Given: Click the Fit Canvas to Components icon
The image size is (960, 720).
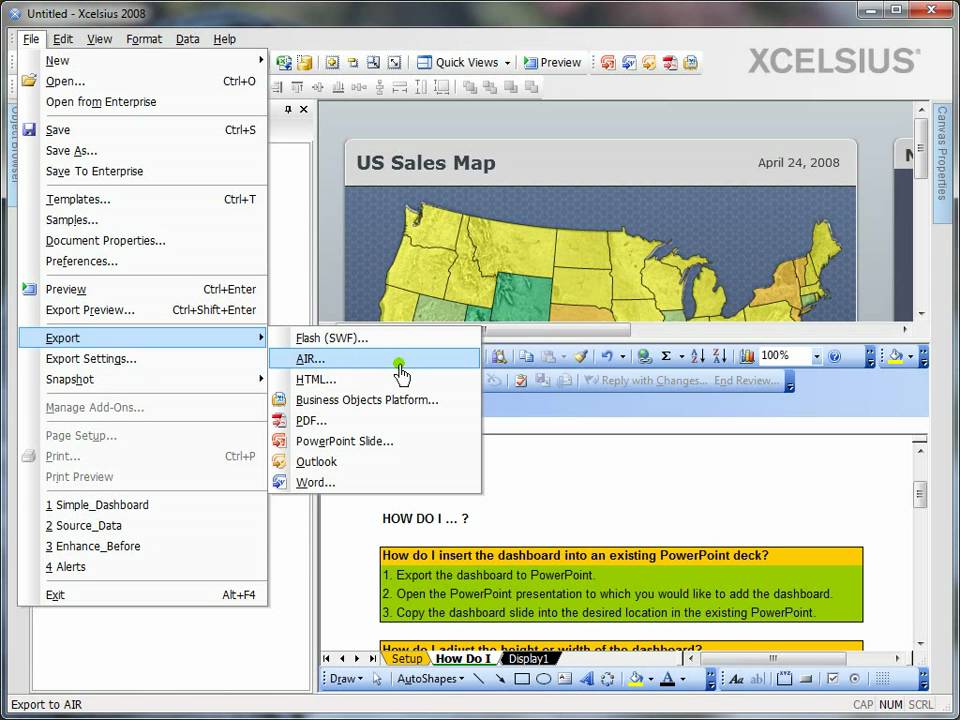Looking at the screenshot, I should coord(373,62).
